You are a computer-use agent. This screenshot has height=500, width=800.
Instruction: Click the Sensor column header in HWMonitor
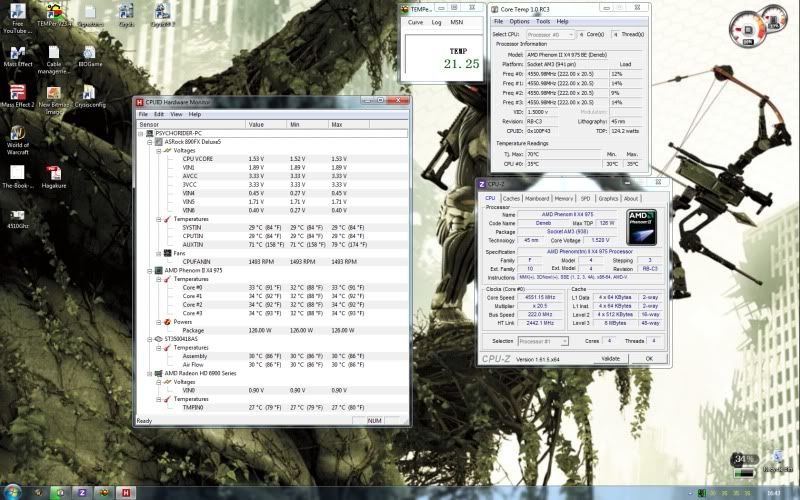(191, 124)
